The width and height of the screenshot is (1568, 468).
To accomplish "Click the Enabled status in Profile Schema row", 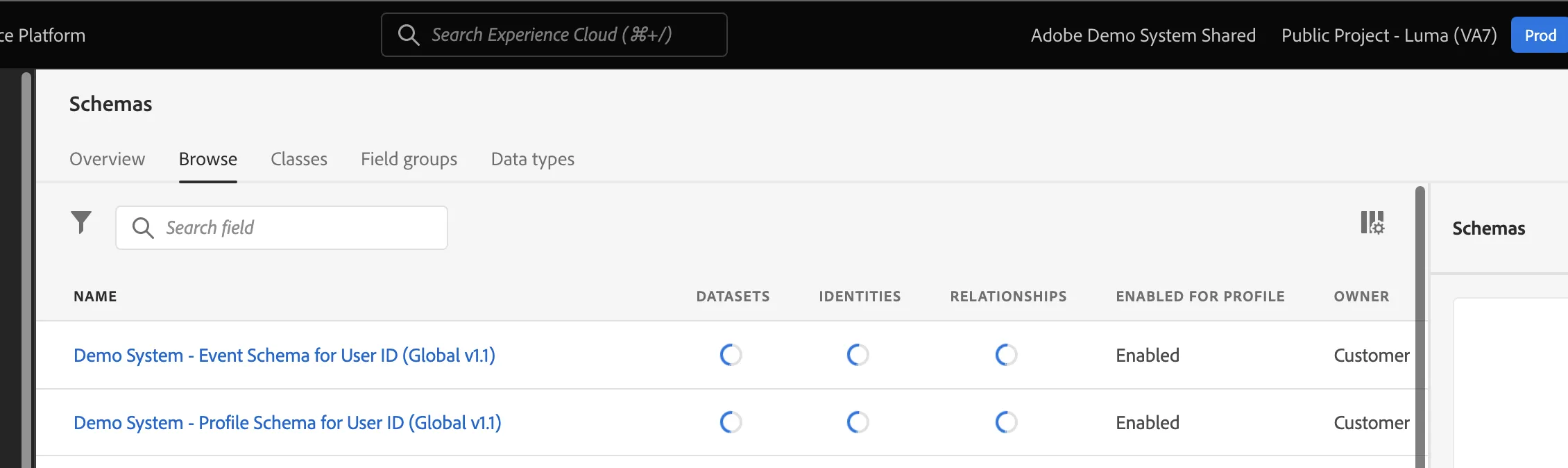I will pyautogui.click(x=1148, y=423).
